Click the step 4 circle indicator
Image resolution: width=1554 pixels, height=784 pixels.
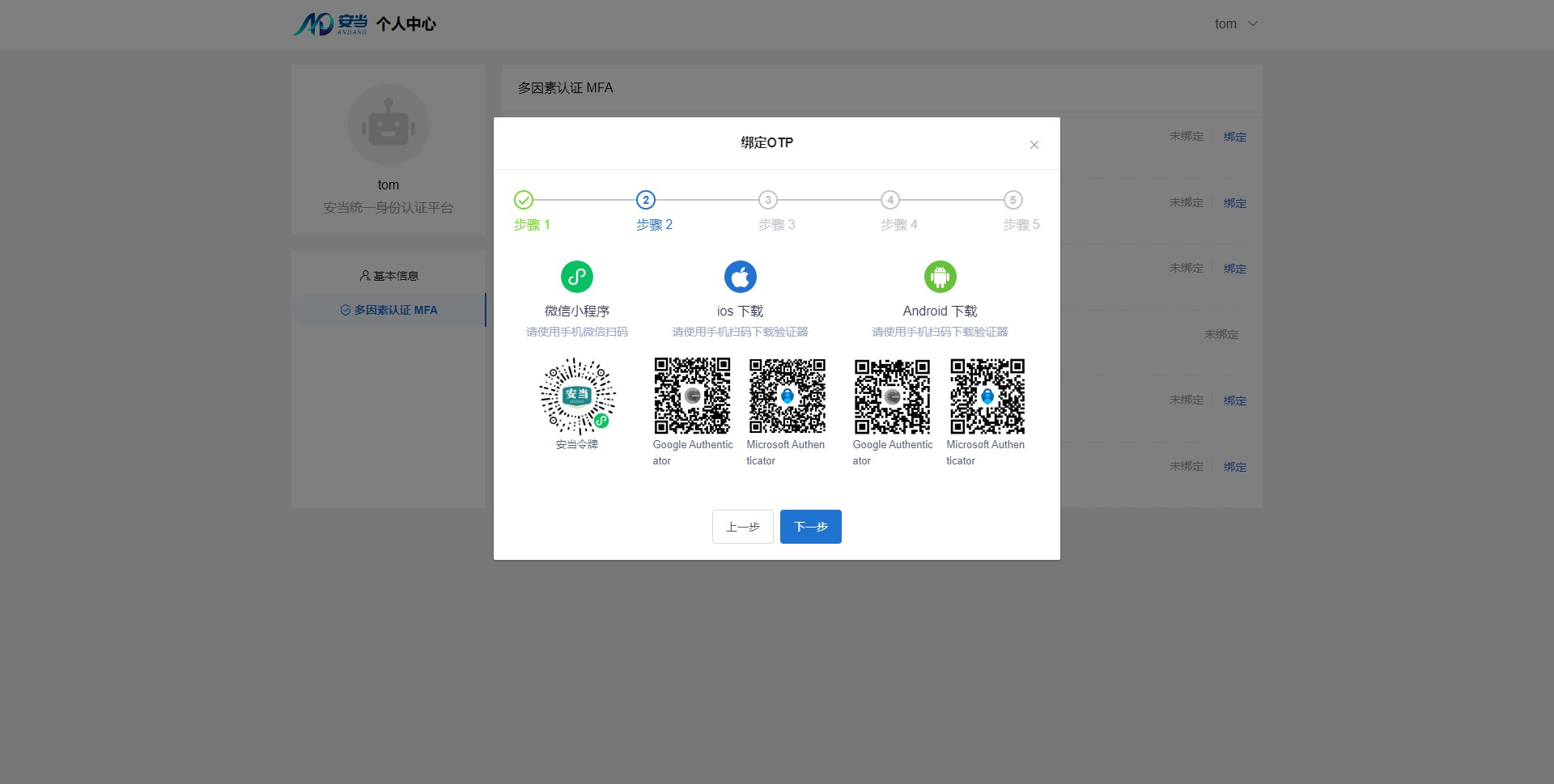(890, 200)
